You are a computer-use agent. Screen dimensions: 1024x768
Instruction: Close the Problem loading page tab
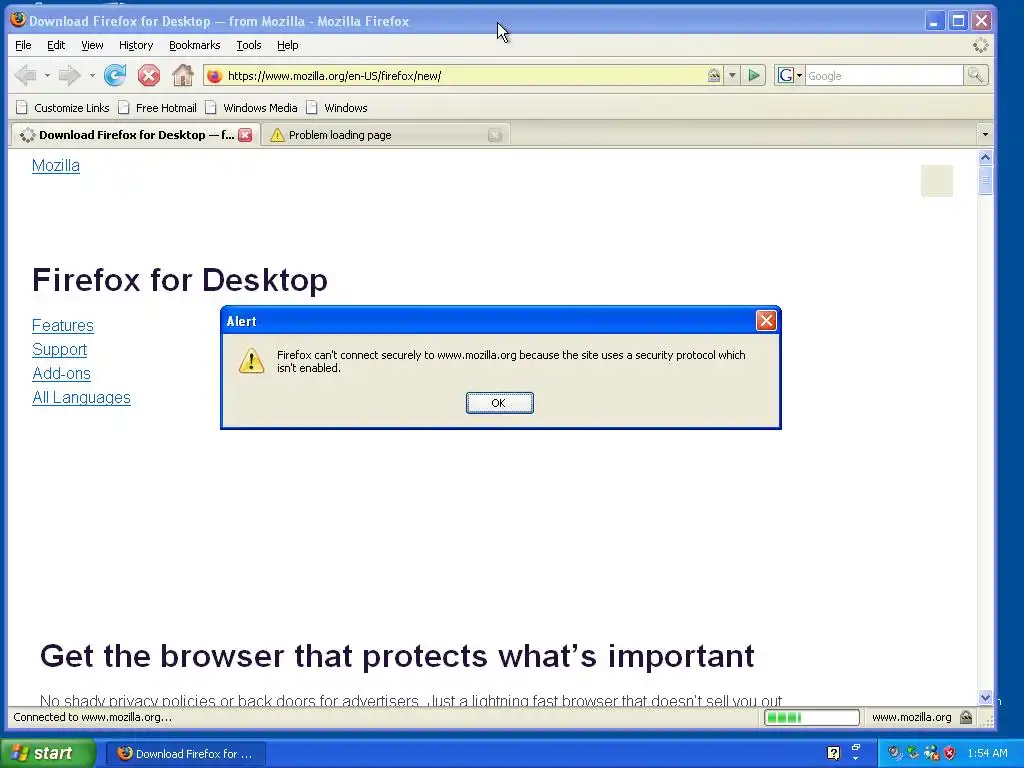495,135
